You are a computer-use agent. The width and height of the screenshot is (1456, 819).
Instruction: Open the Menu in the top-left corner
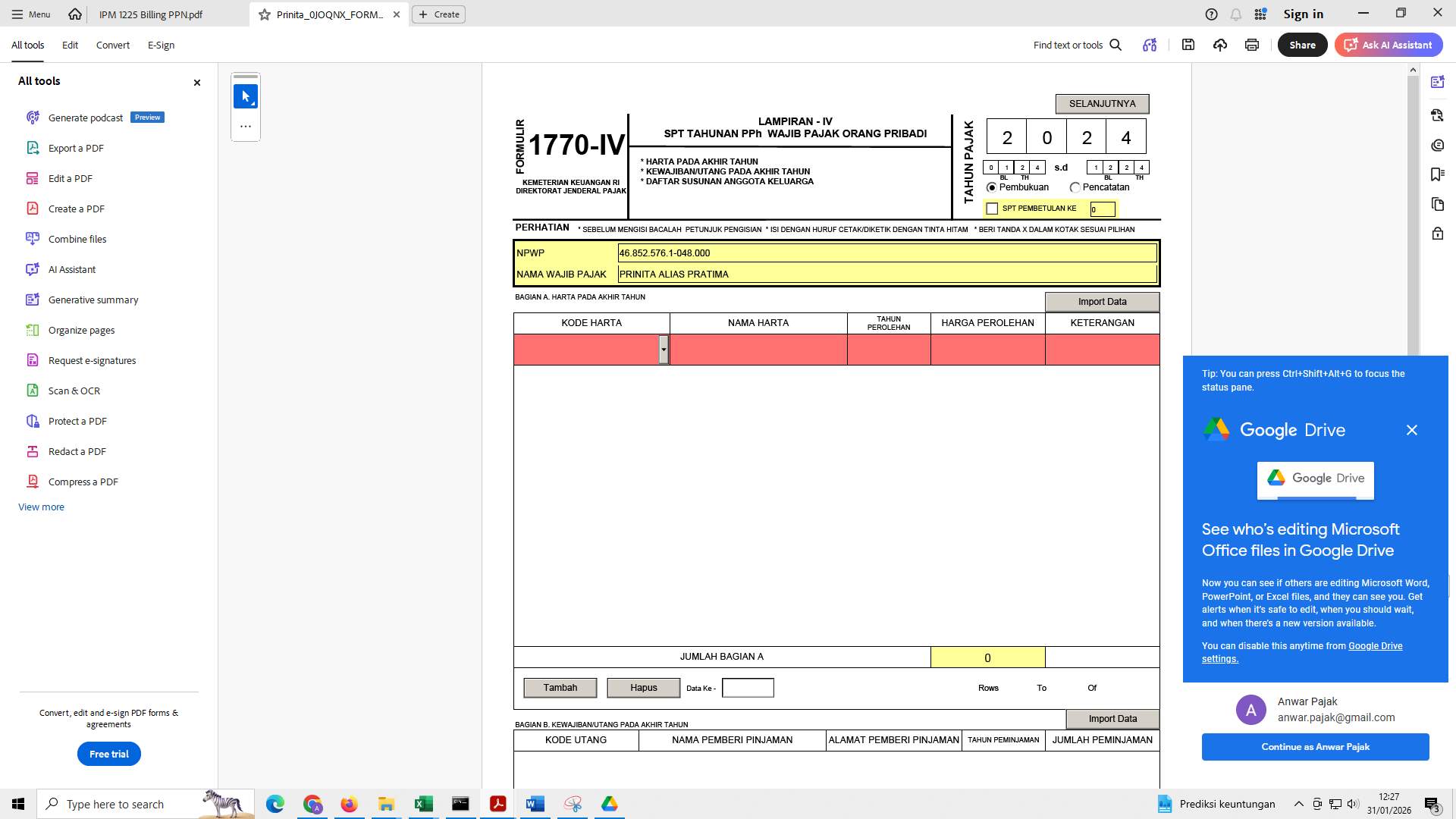pyautogui.click(x=30, y=14)
